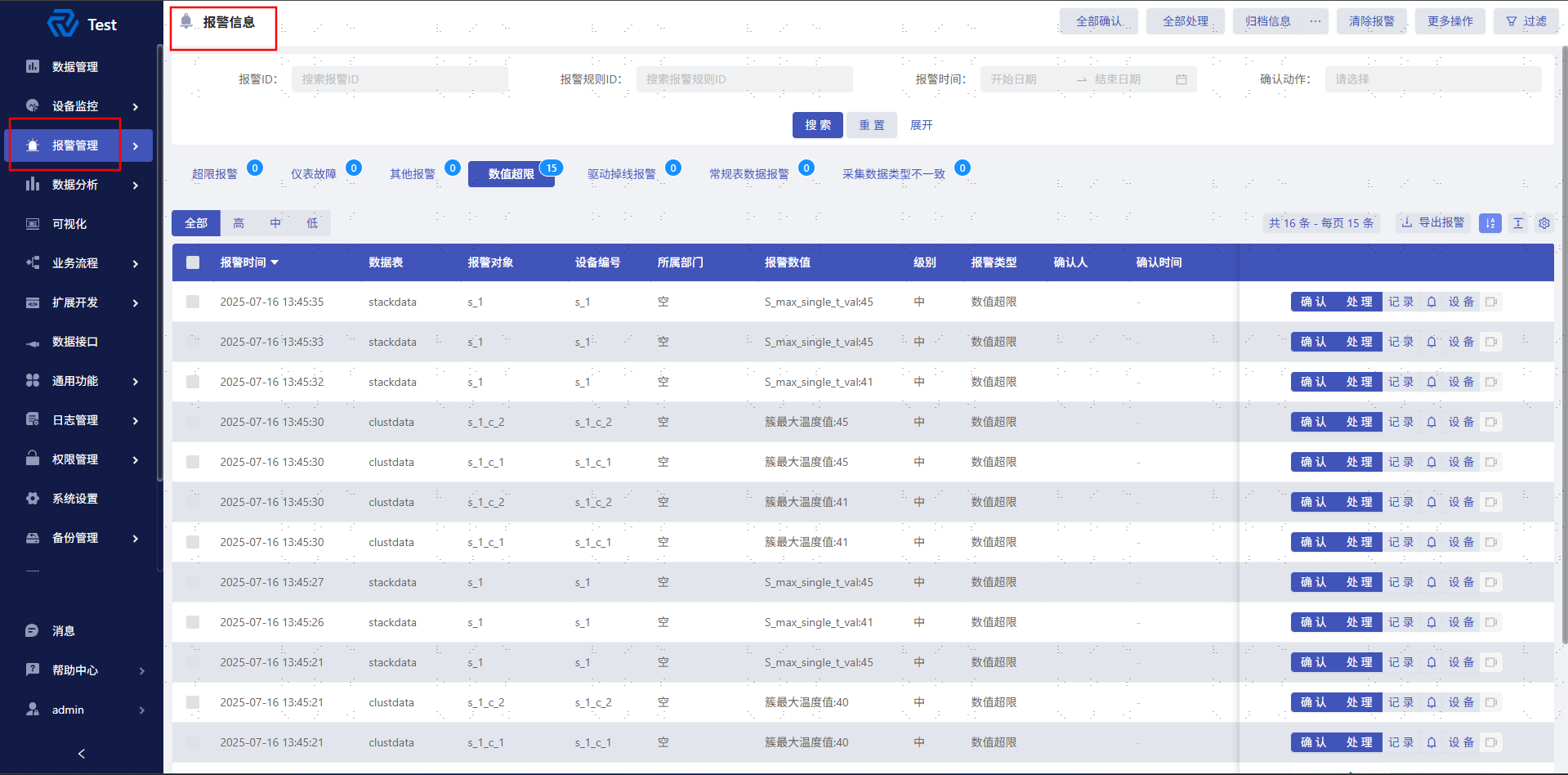Click the 通用功能 grid icon

pos(33,381)
